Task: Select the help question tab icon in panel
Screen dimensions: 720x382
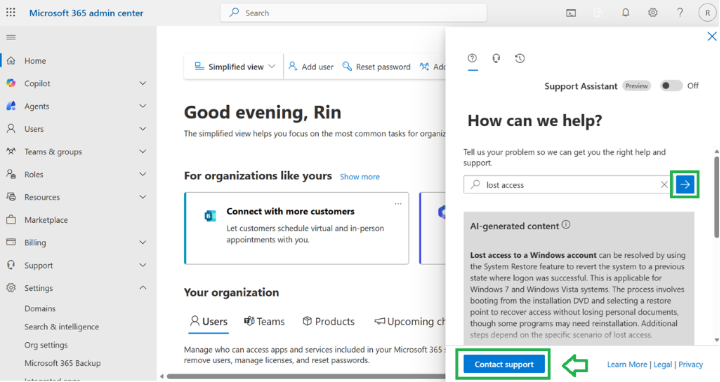Action: pos(472,58)
